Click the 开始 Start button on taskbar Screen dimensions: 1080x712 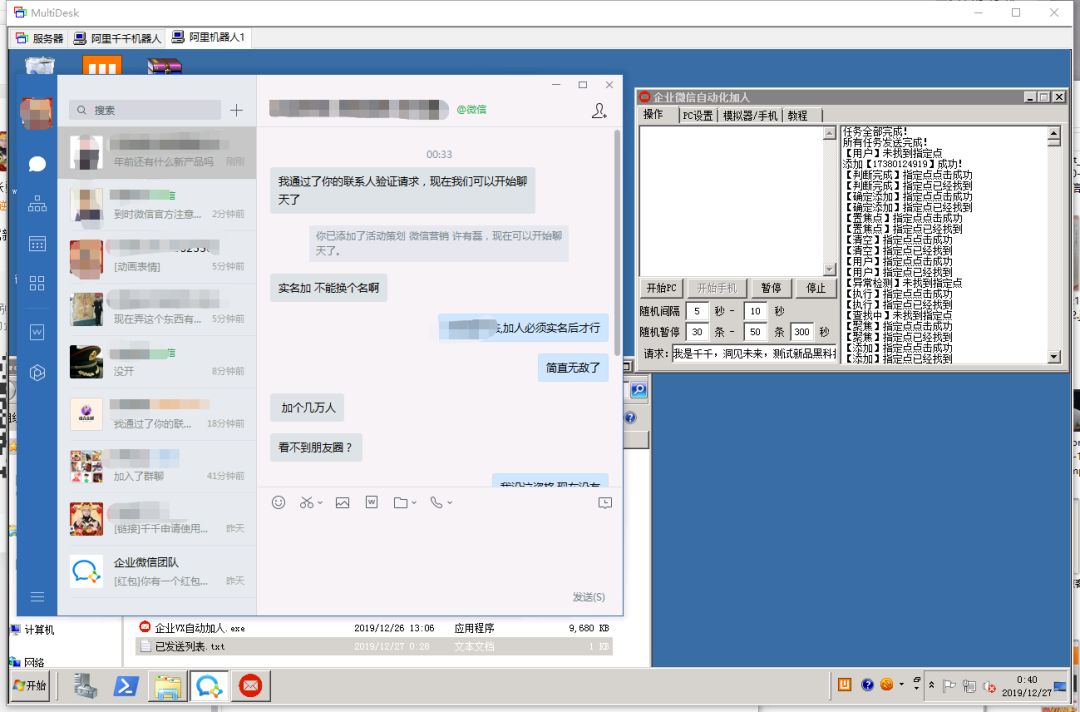30,686
